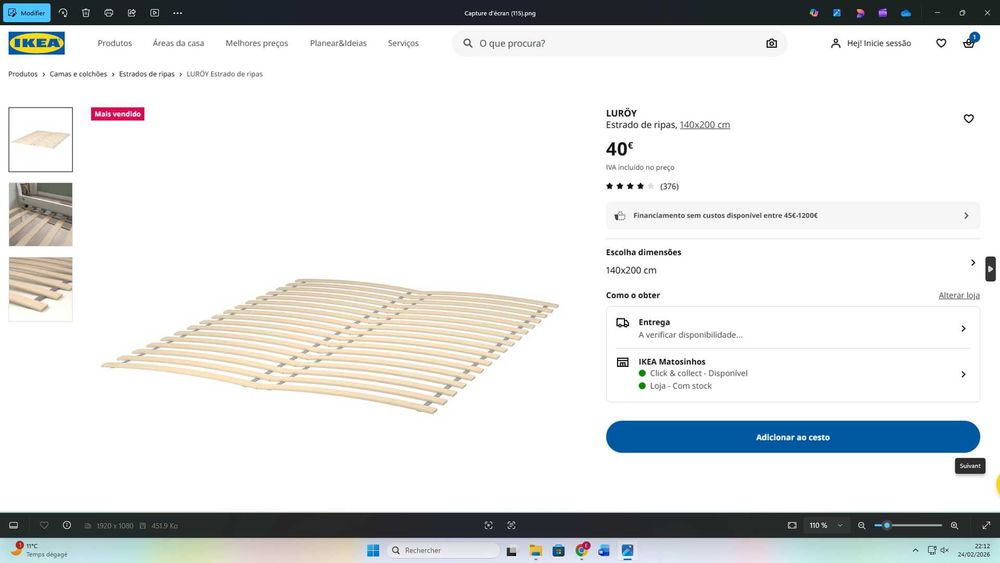The image size is (1000, 563).
Task: Zoom in with the plus magnifier icon
Action: click(x=955, y=525)
